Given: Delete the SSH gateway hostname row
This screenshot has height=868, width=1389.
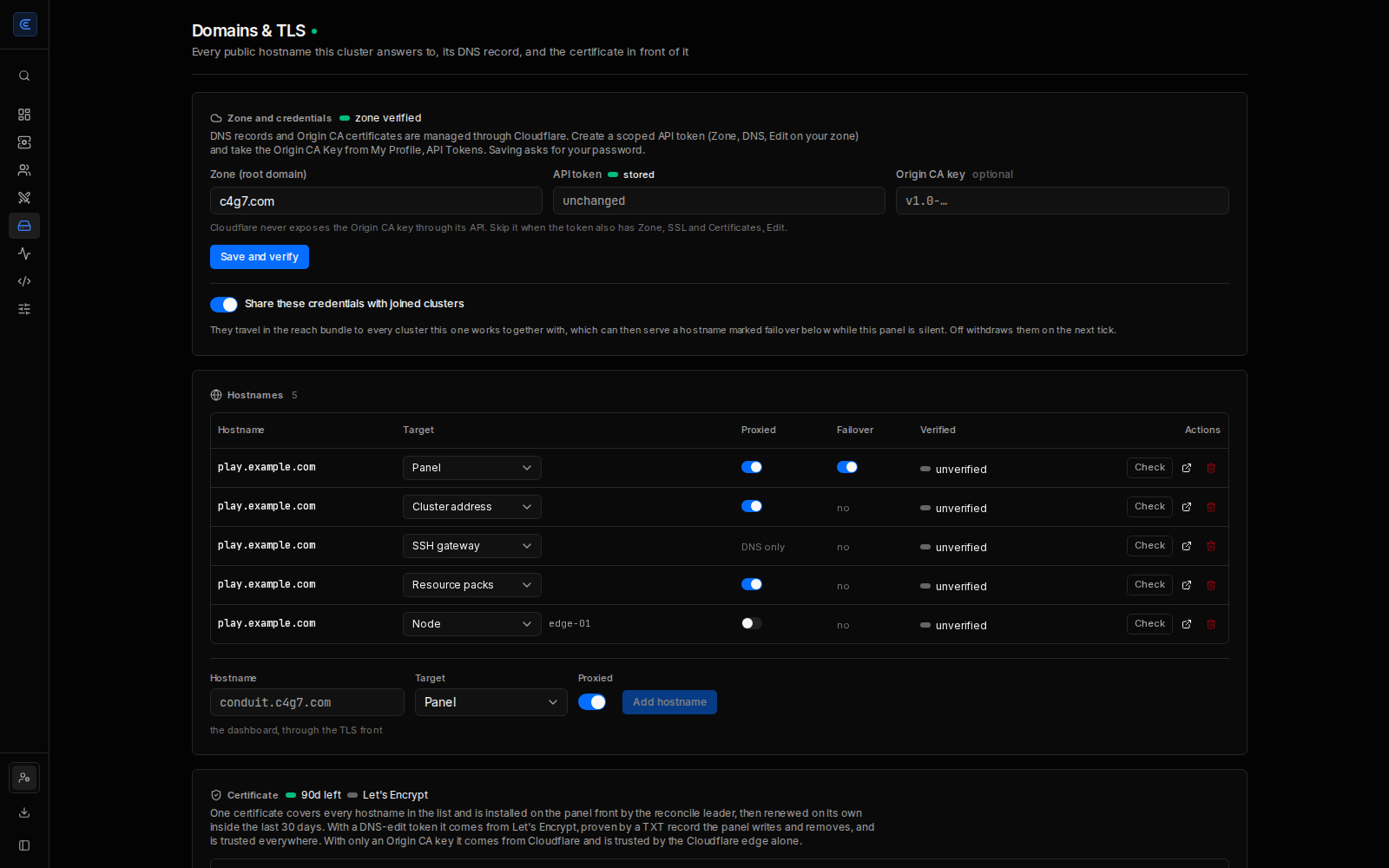Looking at the screenshot, I should 1211,546.
